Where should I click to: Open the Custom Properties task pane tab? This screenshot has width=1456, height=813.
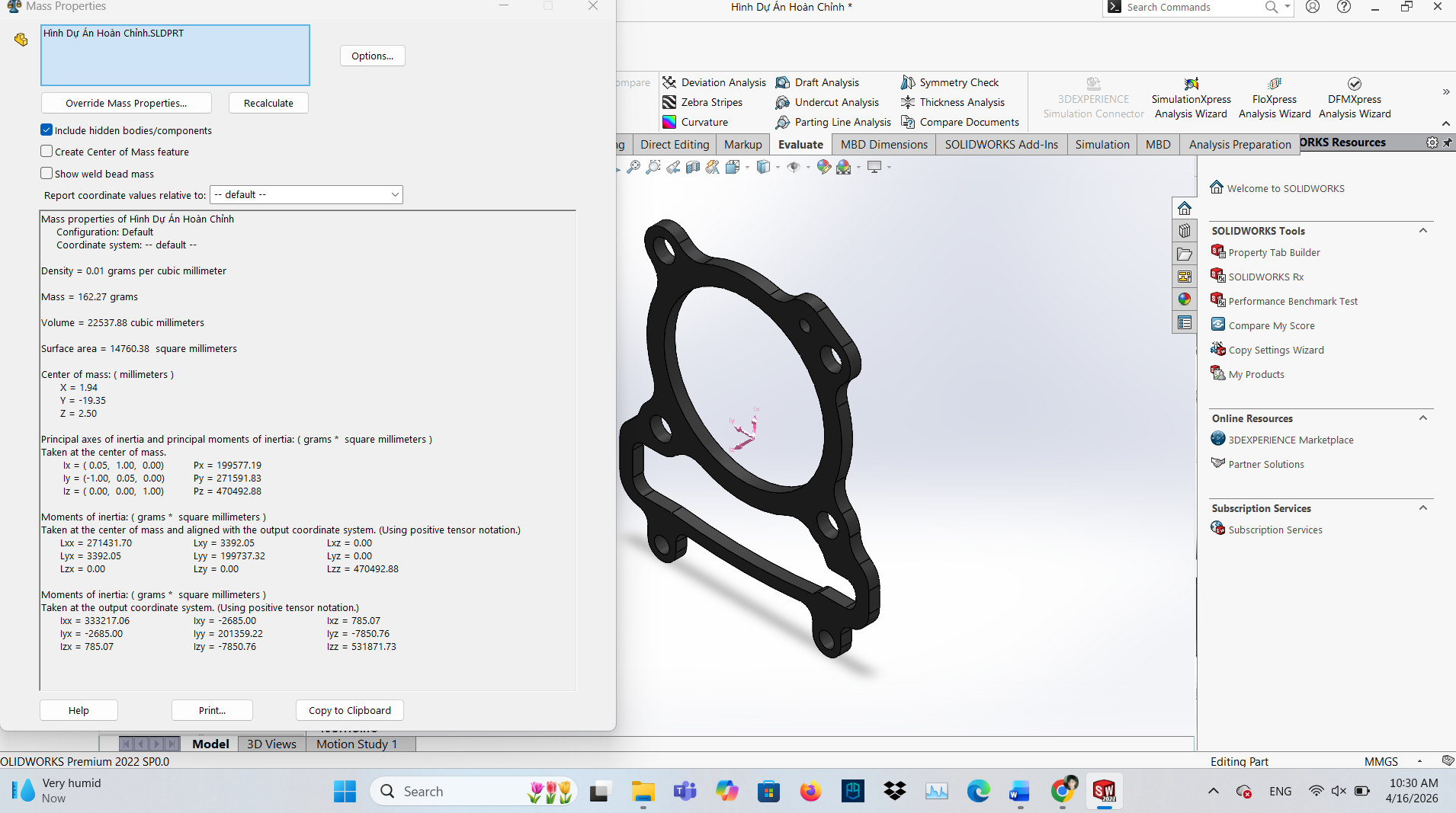pos(1185,322)
